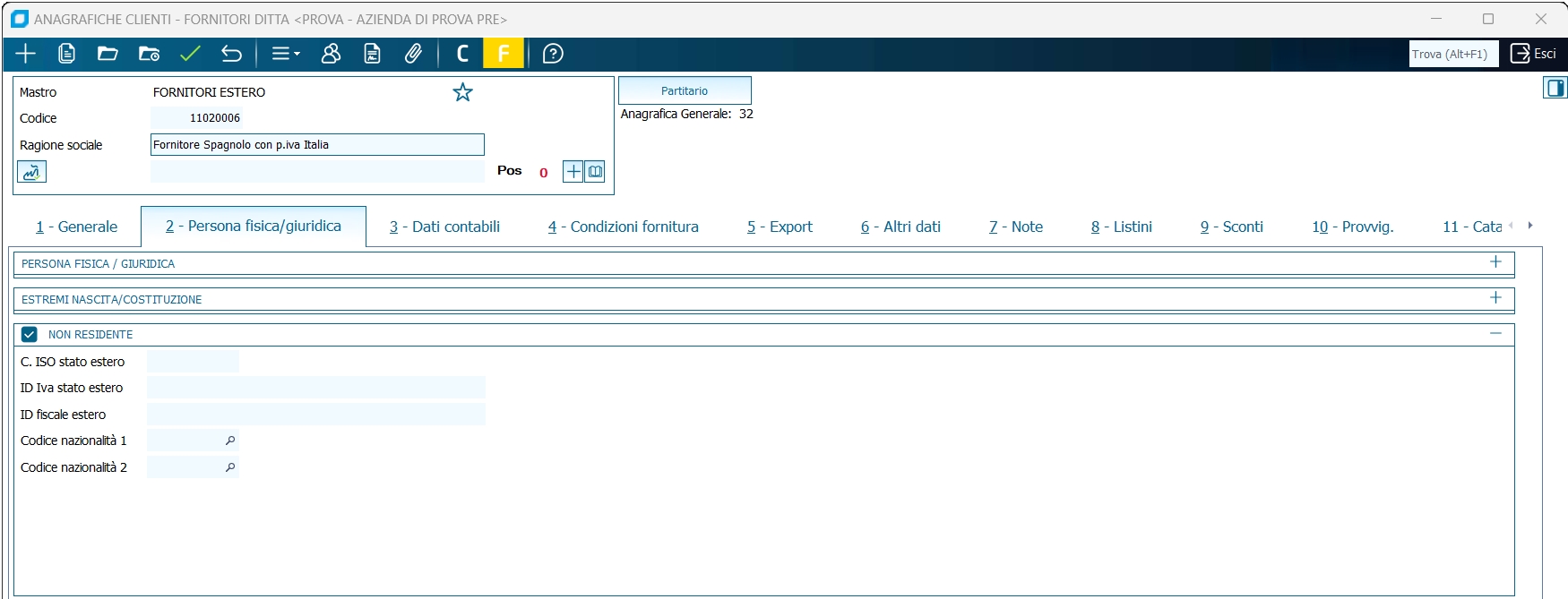Open the 9 - Sconti tab
This screenshot has height=599, width=1568.
coord(1232,227)
